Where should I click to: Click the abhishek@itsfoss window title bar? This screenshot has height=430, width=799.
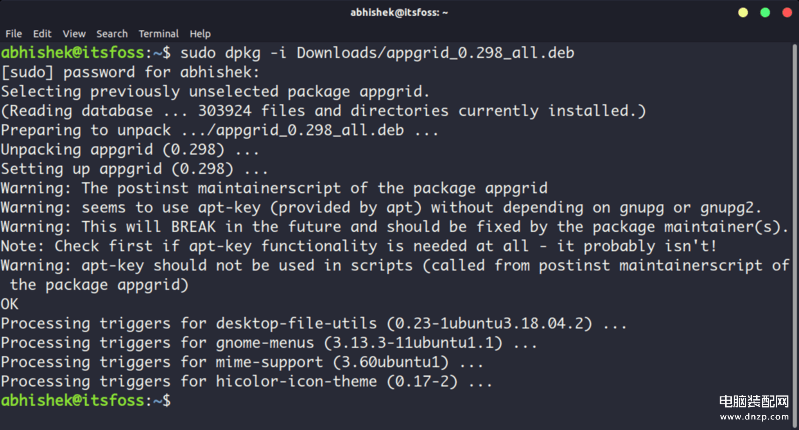point(399,12)
